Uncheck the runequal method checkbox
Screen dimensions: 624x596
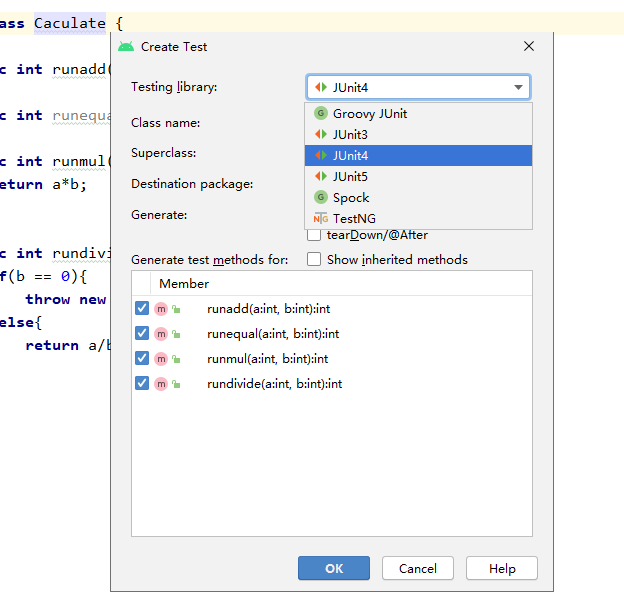(142, 333)
